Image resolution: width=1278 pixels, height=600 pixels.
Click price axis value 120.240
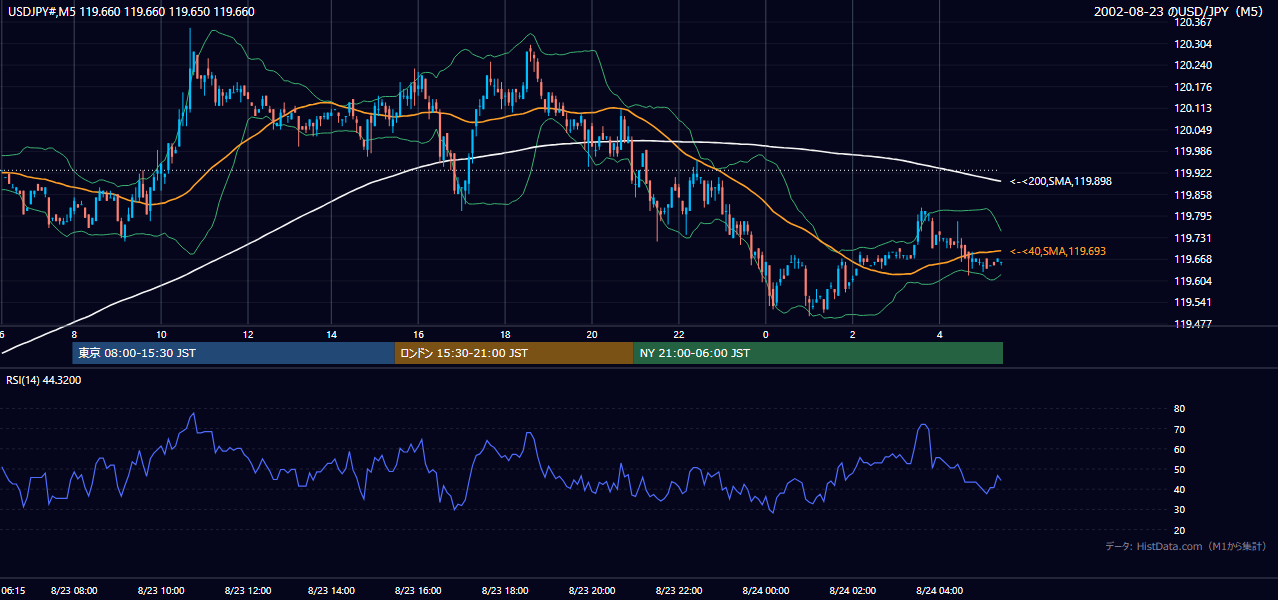click(1195, 65)
